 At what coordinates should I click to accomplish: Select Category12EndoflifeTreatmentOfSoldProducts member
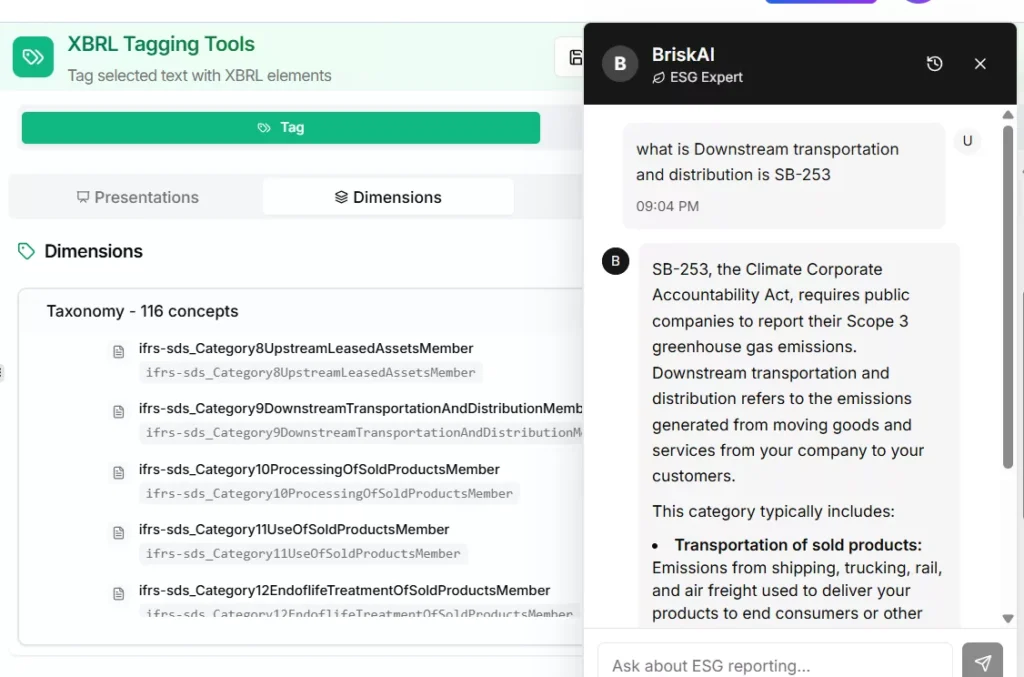pos(344,590)
